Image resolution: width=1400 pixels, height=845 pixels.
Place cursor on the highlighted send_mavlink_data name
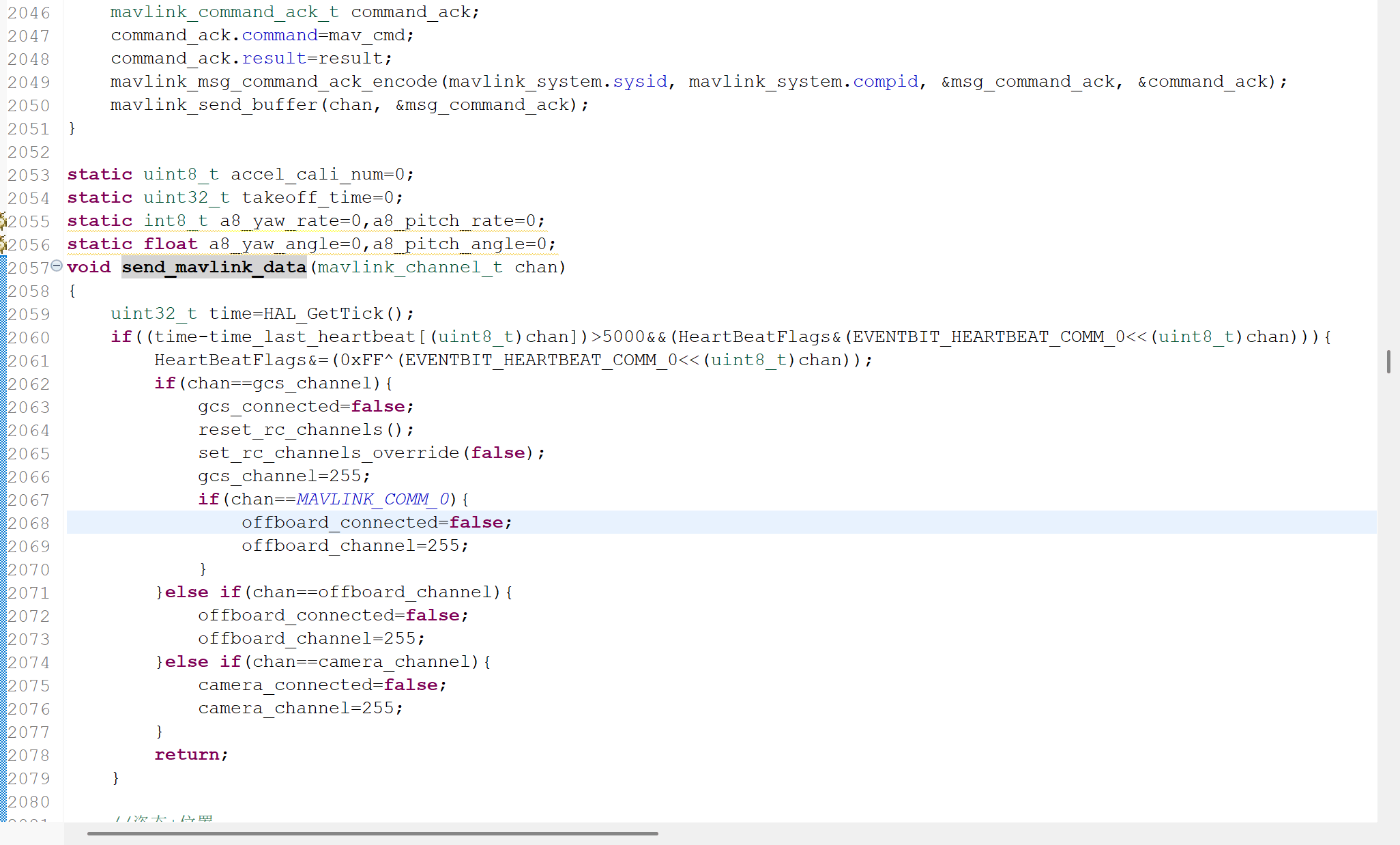click(214, 267)
